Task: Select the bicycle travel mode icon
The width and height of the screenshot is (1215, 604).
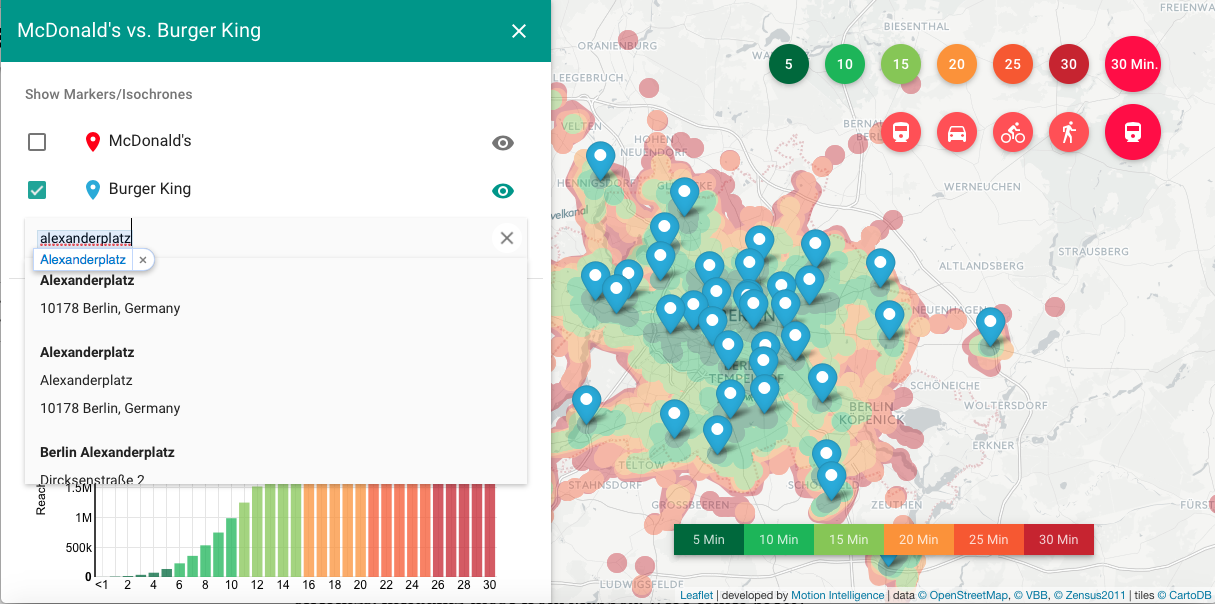Action: 1012,132
